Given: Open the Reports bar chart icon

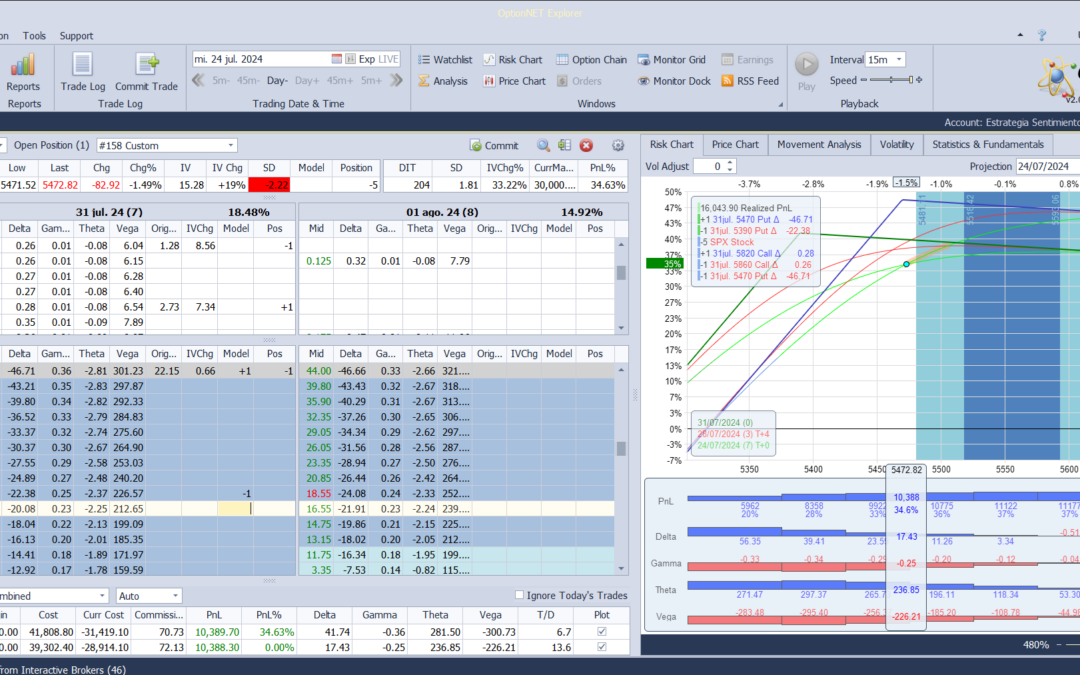Looking at the screenshot, I should tap(24, 66).
